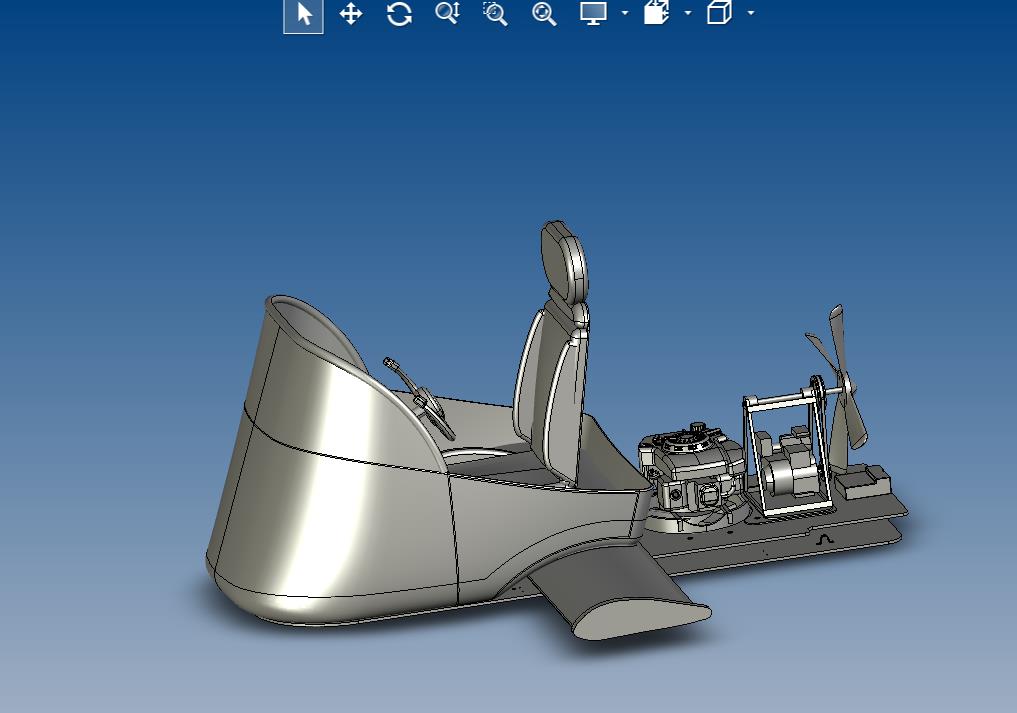
Task: Click the zoom to fit icon
Action: (x=544, y=13)
